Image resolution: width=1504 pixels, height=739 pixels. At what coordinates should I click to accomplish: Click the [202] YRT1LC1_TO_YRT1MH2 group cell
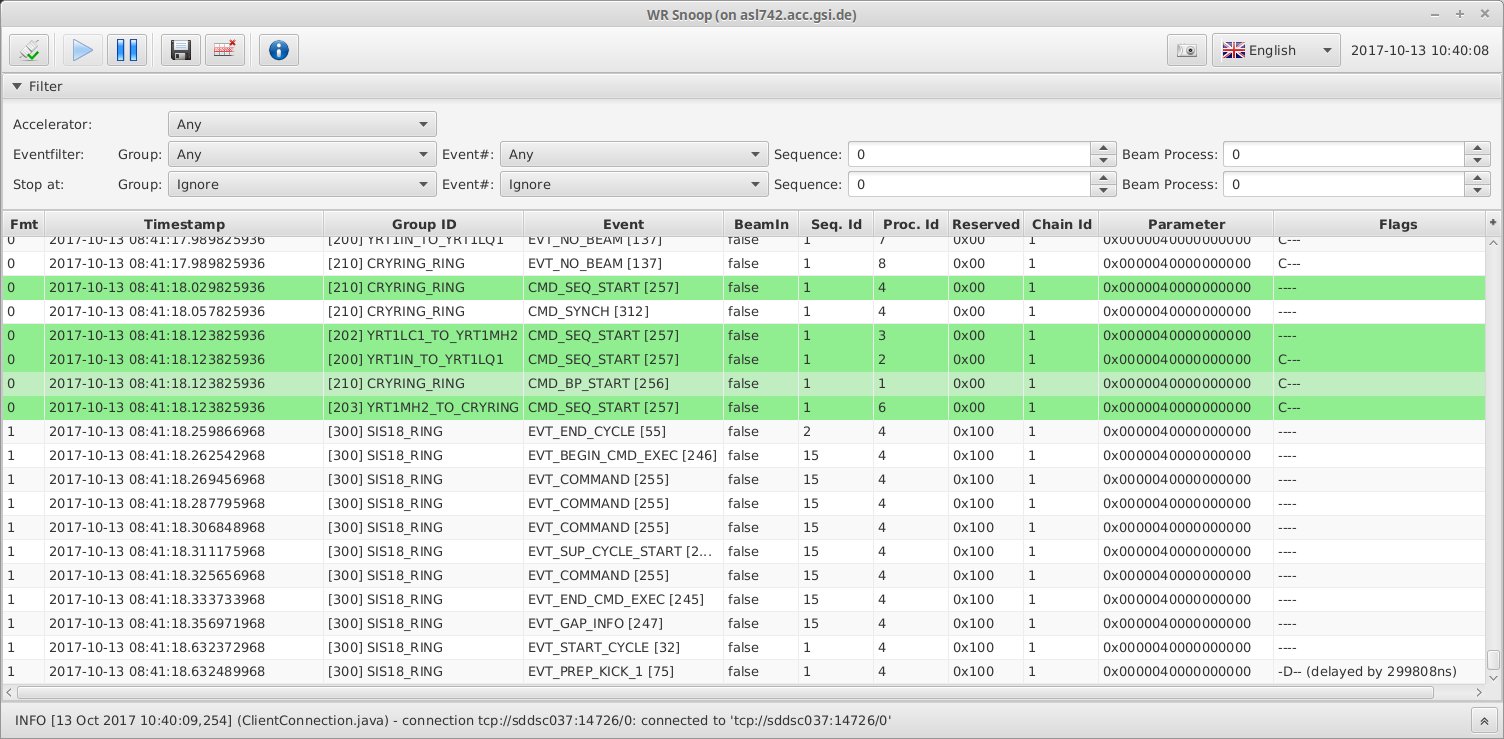pos(424,336)
